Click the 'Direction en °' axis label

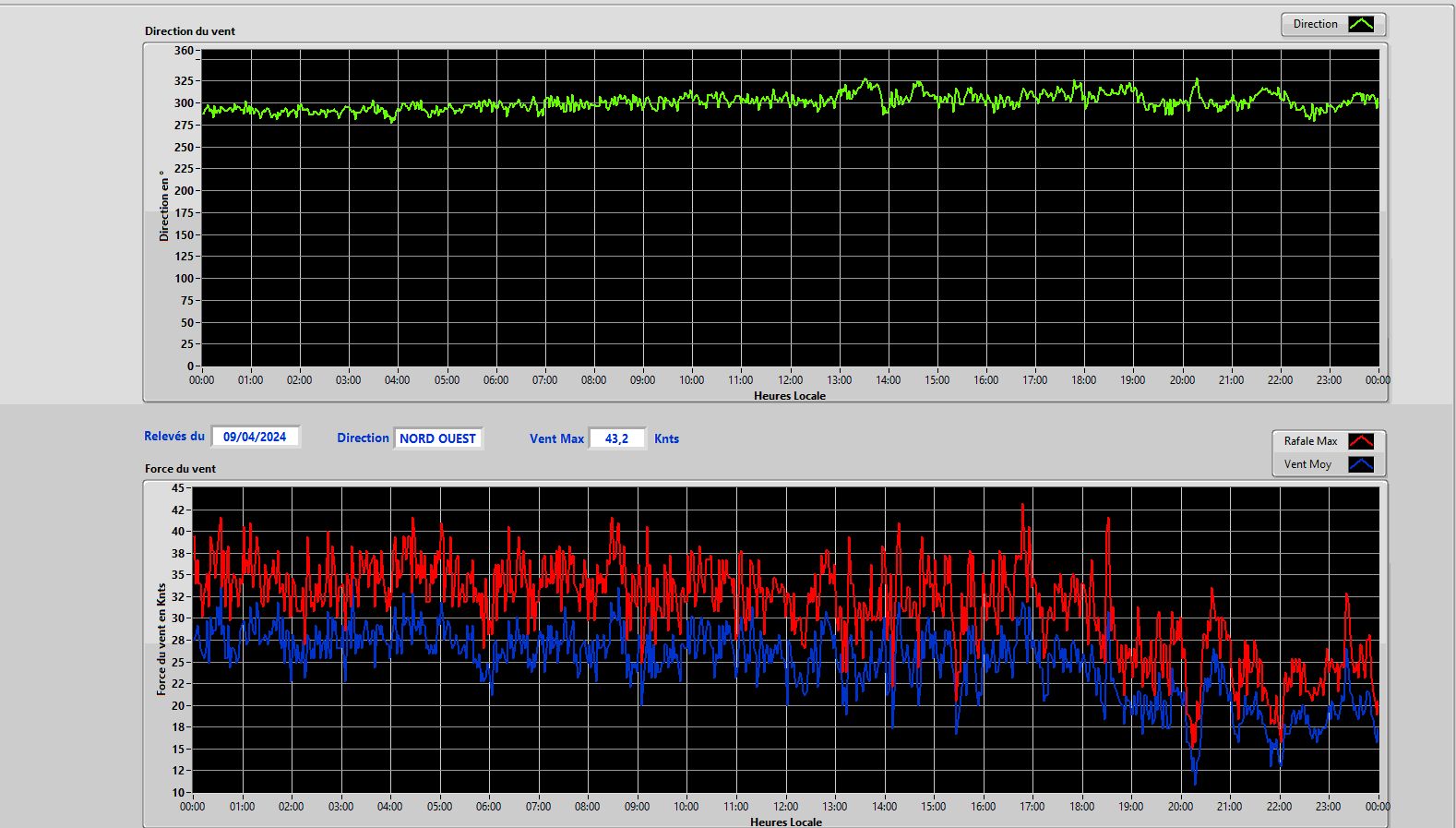coord(164,206)
